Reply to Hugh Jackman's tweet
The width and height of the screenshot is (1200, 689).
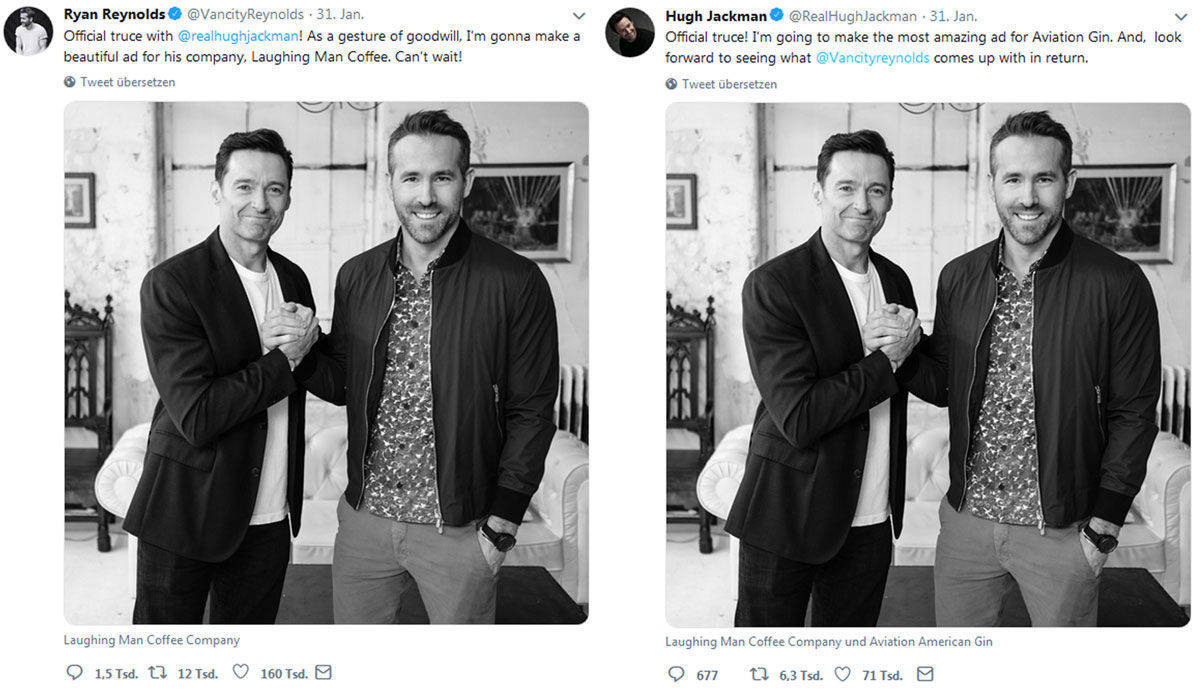676,674
